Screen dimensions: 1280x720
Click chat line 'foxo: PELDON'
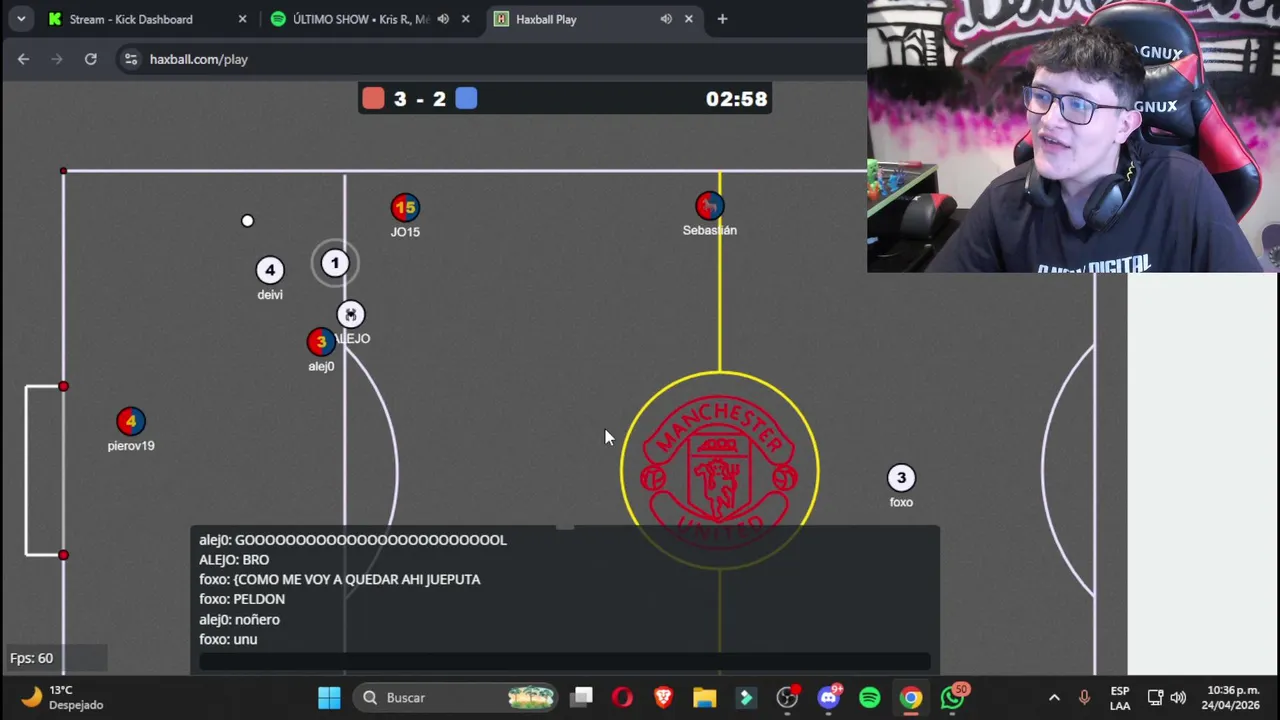tap(242, 599)
